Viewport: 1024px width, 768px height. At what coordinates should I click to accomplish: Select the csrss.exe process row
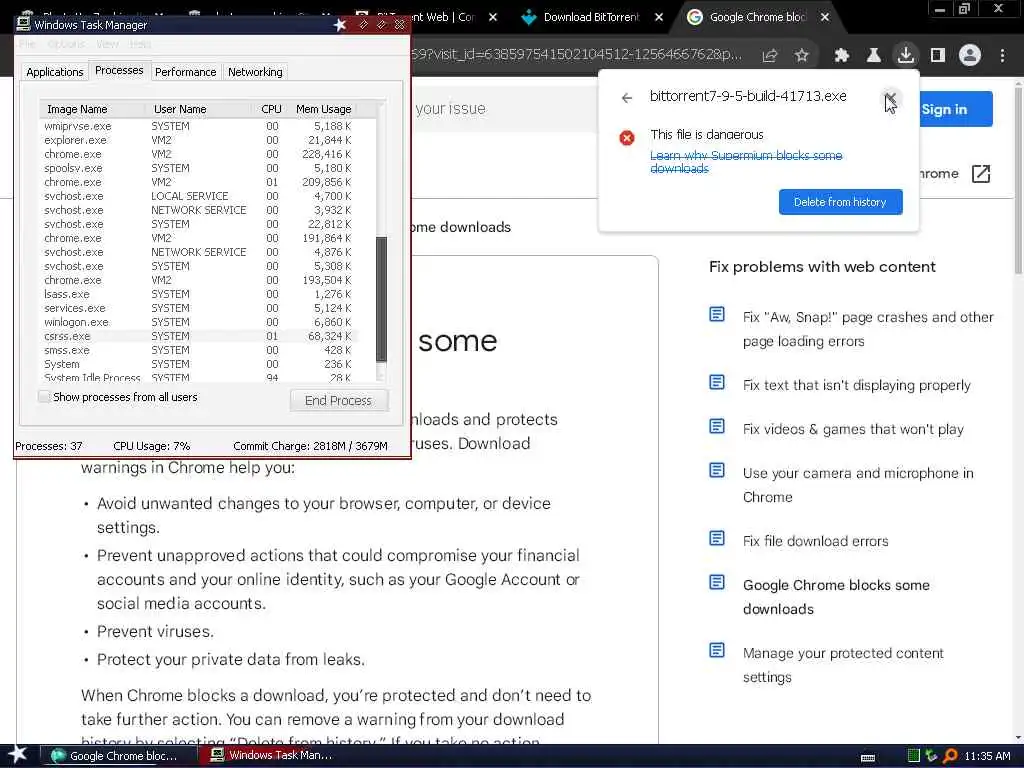coord(198,336)
